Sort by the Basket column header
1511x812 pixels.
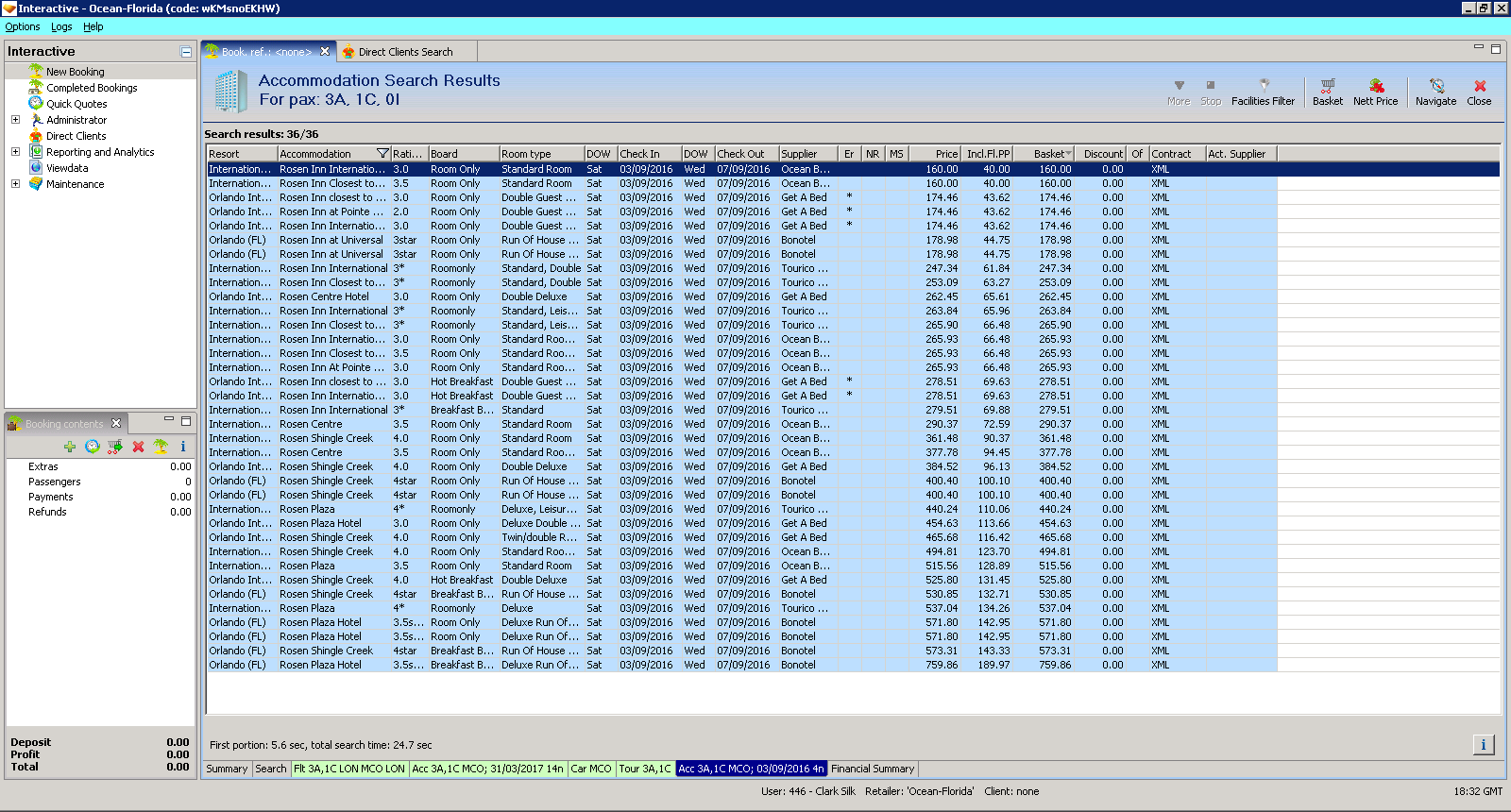[1050, 154]
